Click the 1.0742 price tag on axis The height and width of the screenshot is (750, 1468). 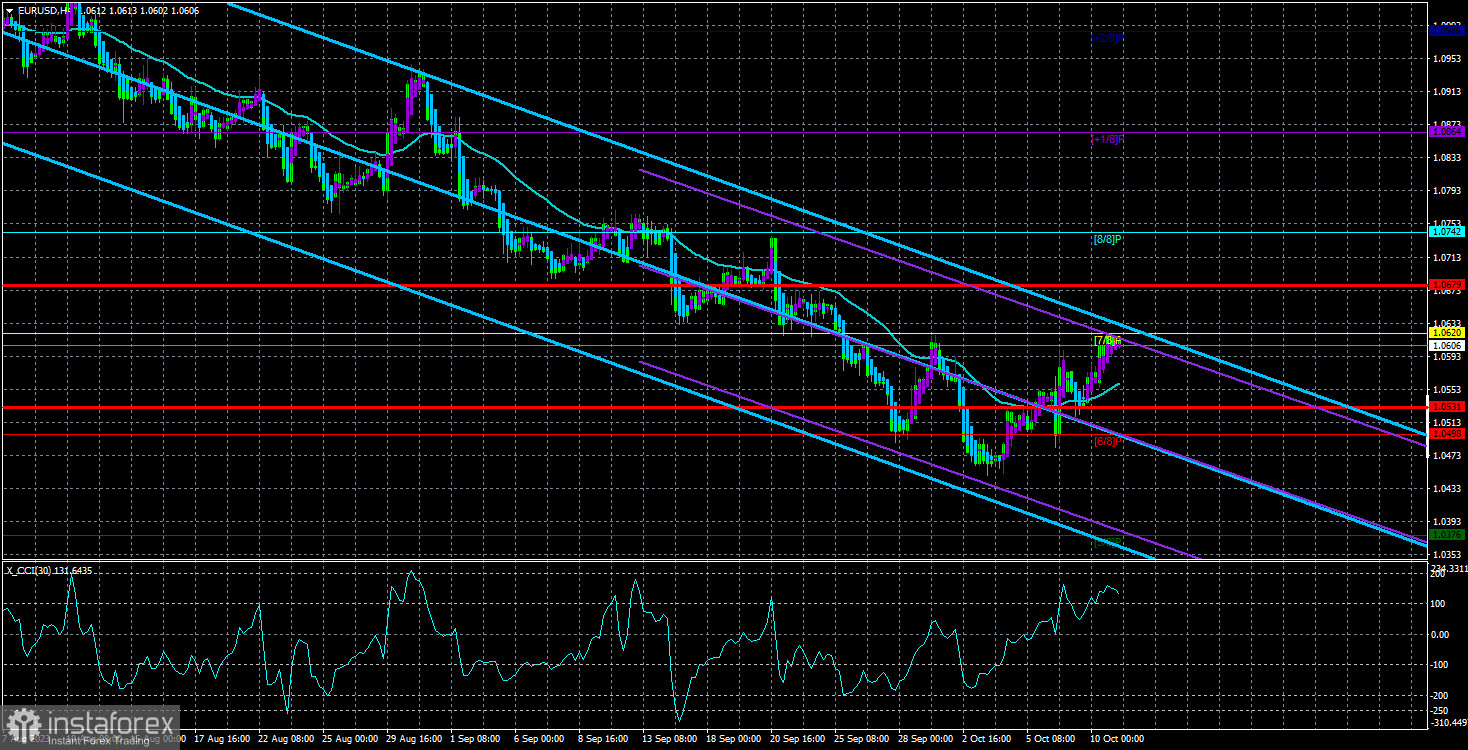click(x=1447, y=232)
